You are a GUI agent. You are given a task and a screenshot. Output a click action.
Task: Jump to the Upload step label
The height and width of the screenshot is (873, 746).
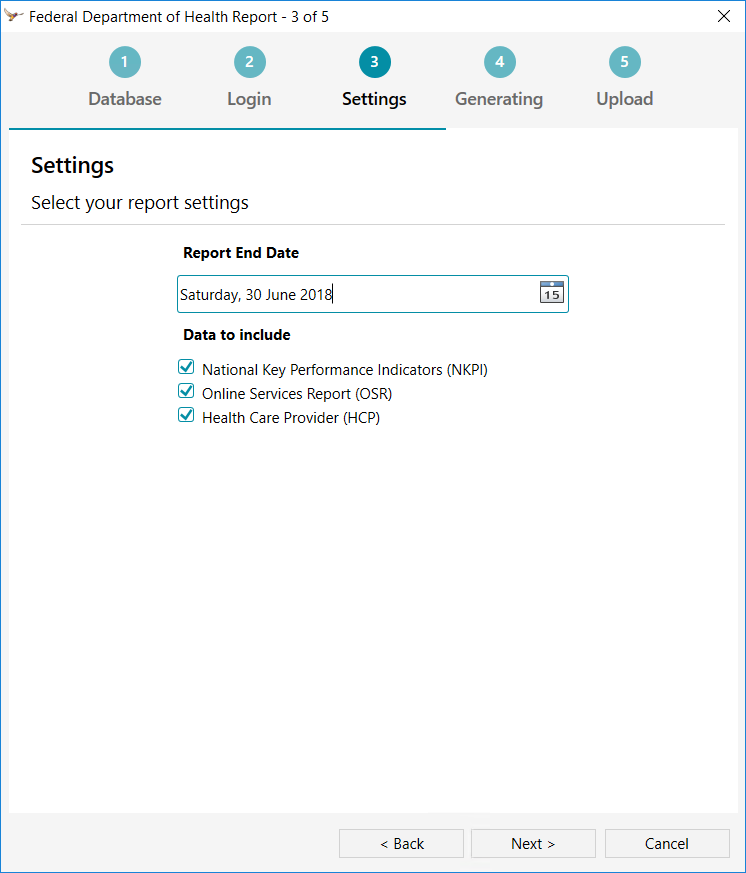pos(625,100)
